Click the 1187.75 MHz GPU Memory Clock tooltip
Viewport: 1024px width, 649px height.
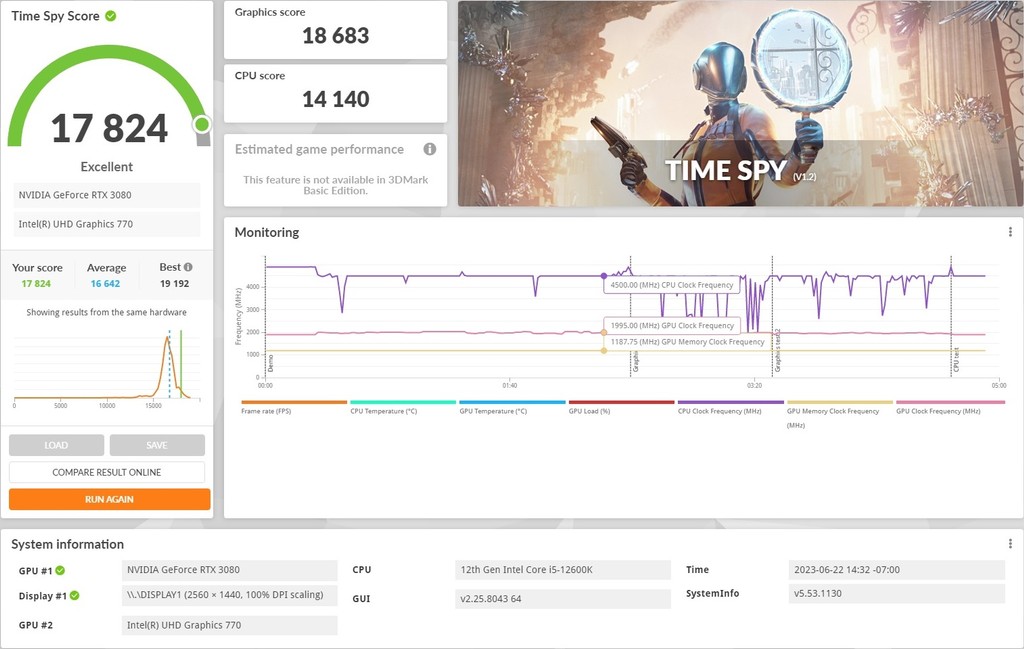point(687,341)
